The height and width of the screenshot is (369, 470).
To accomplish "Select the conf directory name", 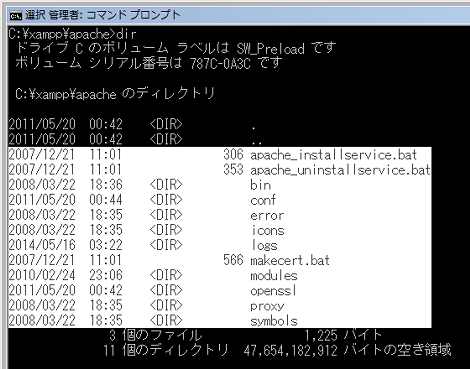I will pos(263,200).
